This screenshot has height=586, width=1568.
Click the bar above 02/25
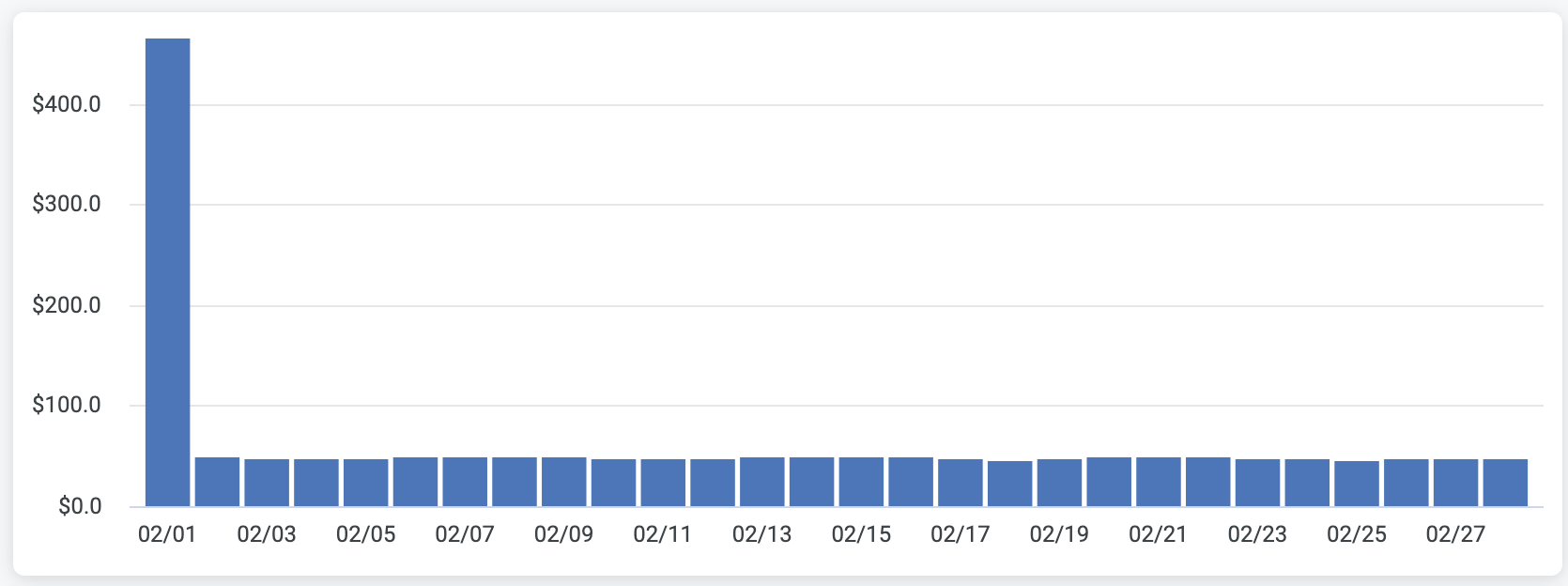point(1357,484)
